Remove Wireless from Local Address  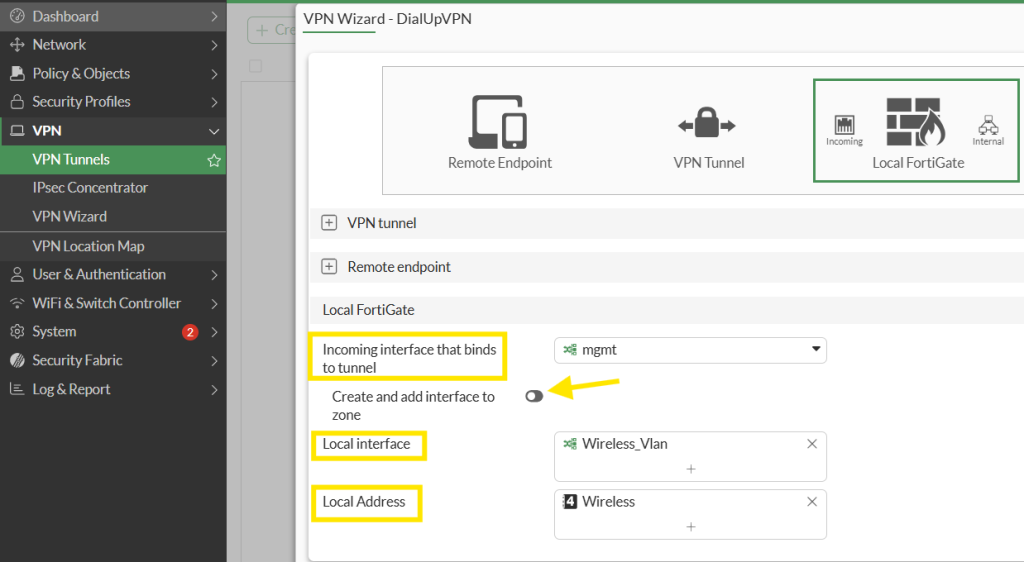tap(811, 502)
